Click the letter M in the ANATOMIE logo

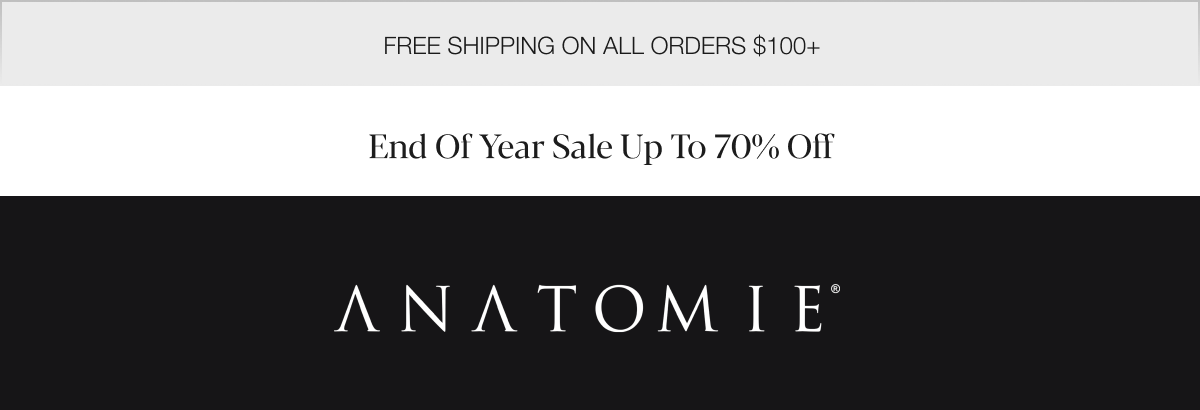coord(687,309)
